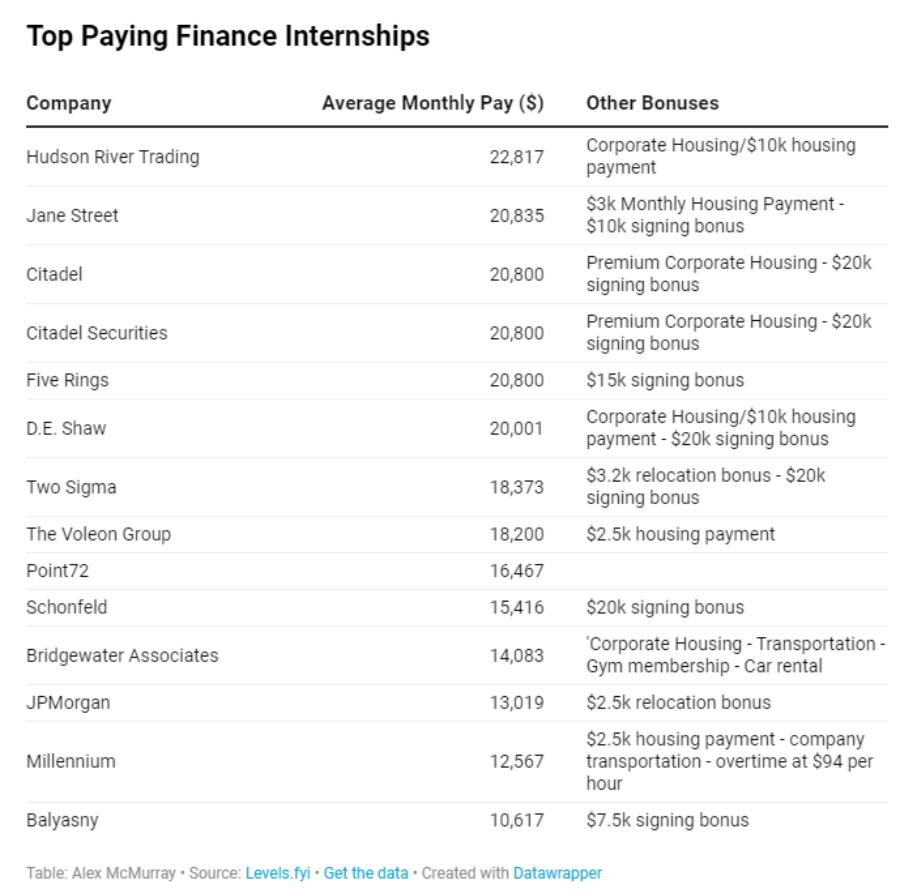Select the D.E. Shaw company cell

point(66,428)
